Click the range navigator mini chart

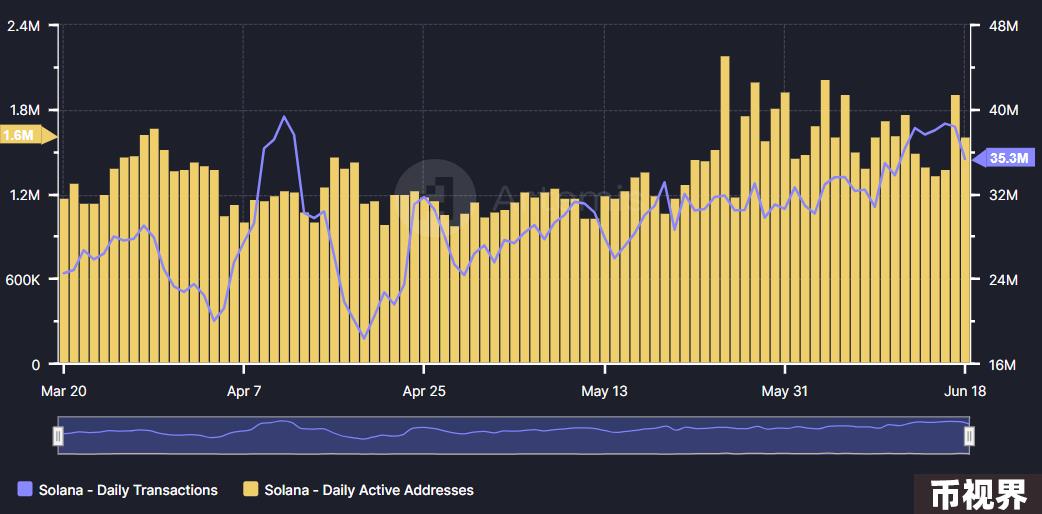[514, 436]
